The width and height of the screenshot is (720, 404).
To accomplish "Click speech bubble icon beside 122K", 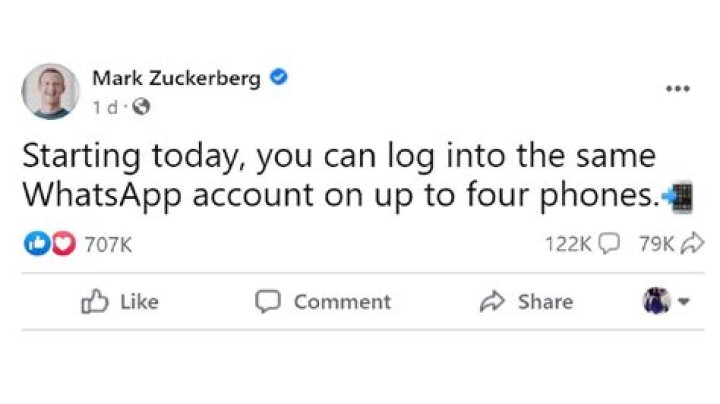I will pos(610,244).
